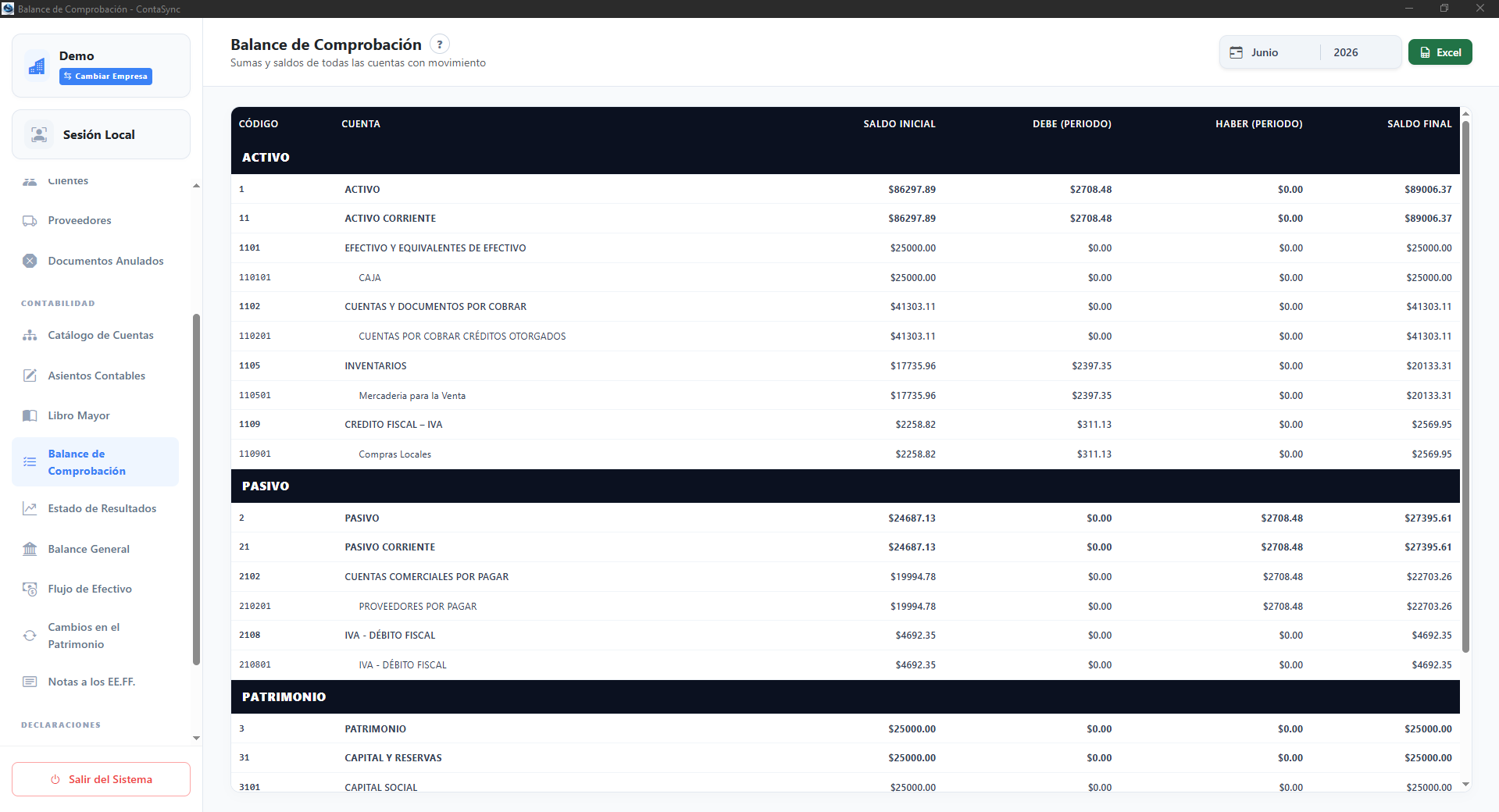1499x812 pixels.
Task: Go to Estado de Resultados page
Action: point(95,508)
